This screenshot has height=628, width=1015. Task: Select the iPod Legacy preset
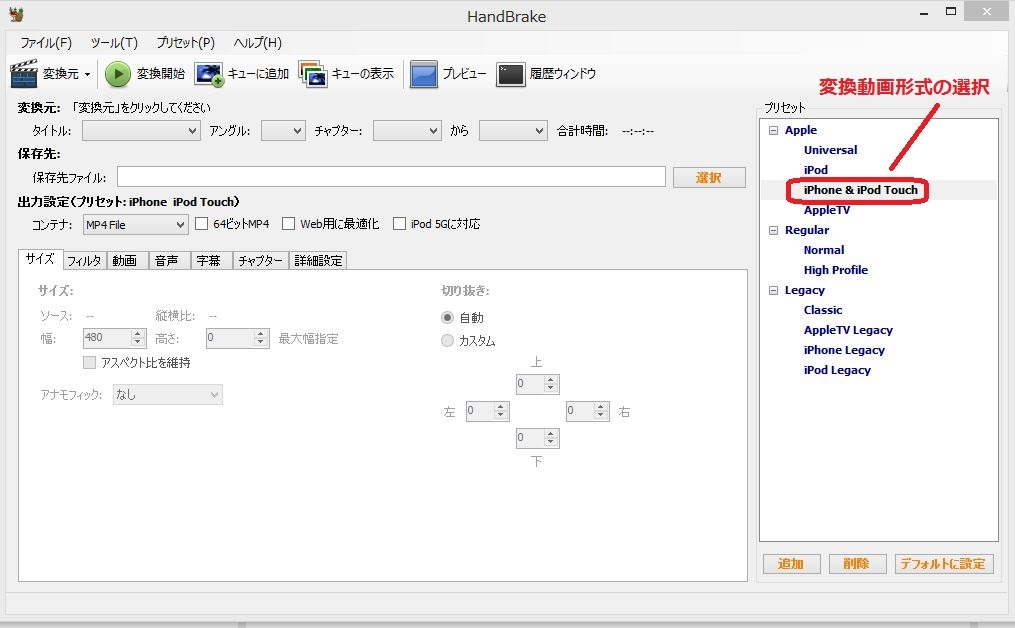pos(837,371)
